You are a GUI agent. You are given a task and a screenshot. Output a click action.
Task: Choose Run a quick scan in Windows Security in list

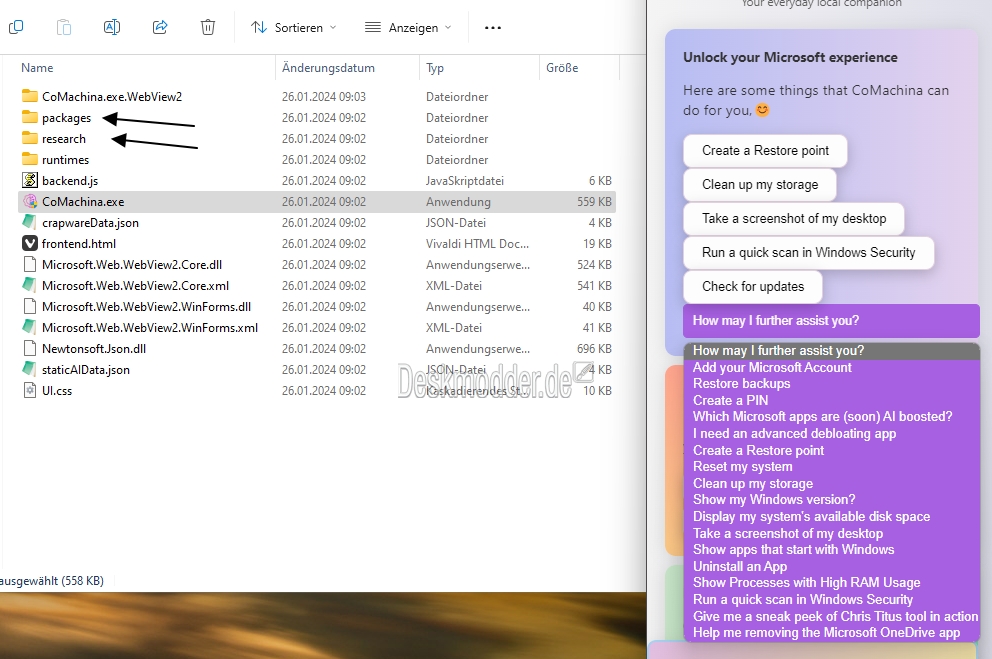[x=832, y=600]
